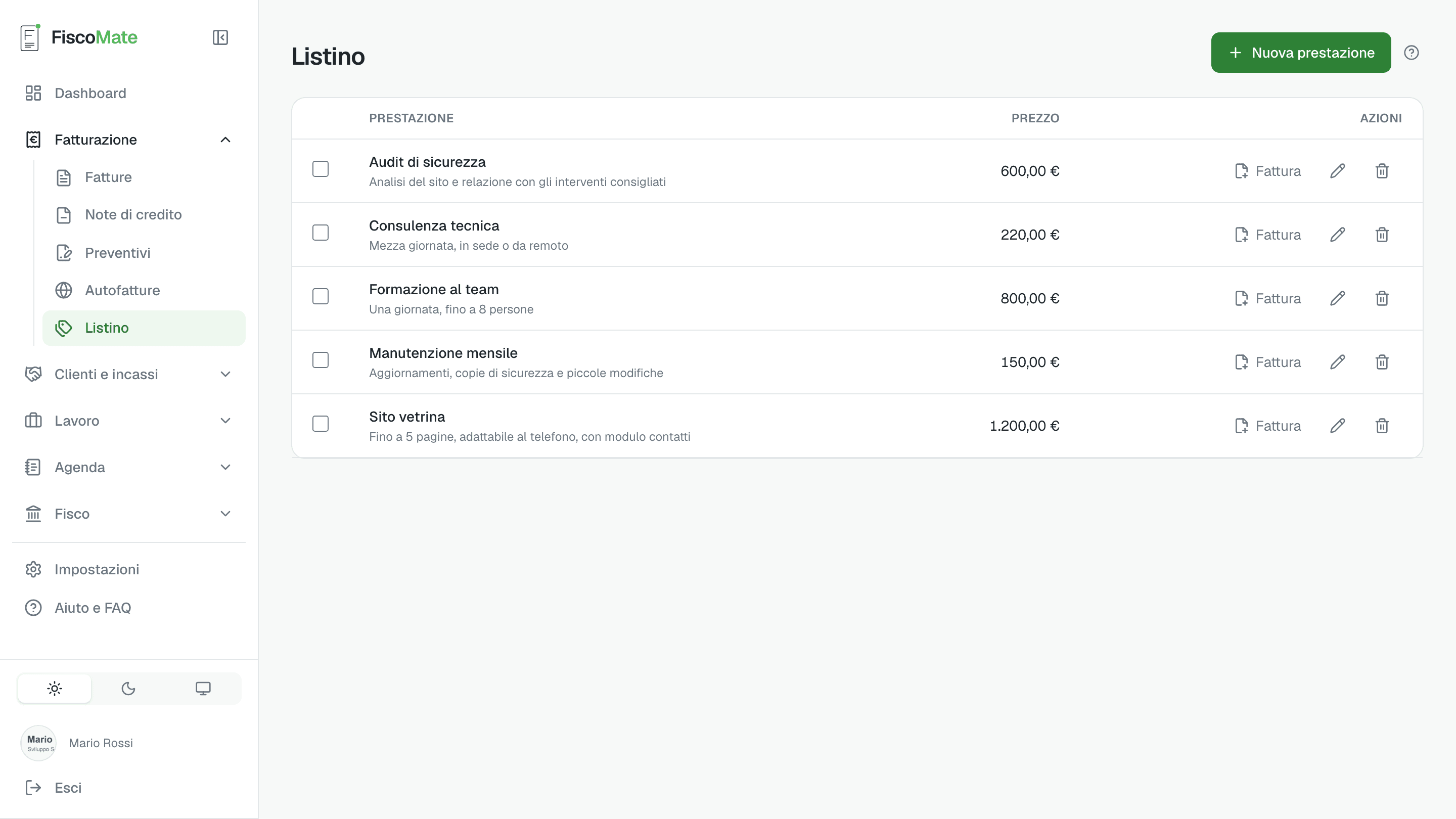1456x819 pixels.
Task: Expand the Clienti e incassi section
Action: pos(129,374)
